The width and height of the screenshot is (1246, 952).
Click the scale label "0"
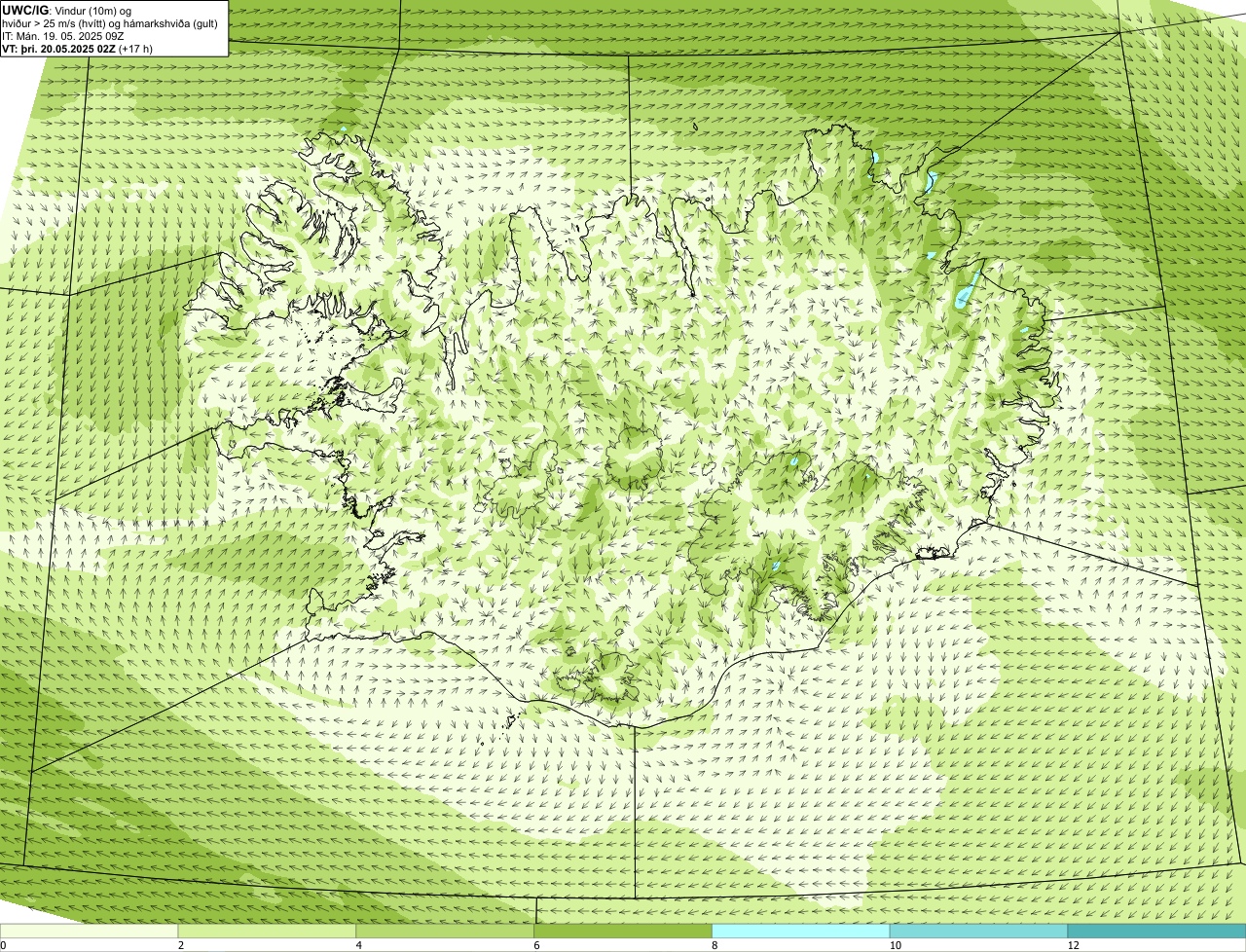coord(3,945)
